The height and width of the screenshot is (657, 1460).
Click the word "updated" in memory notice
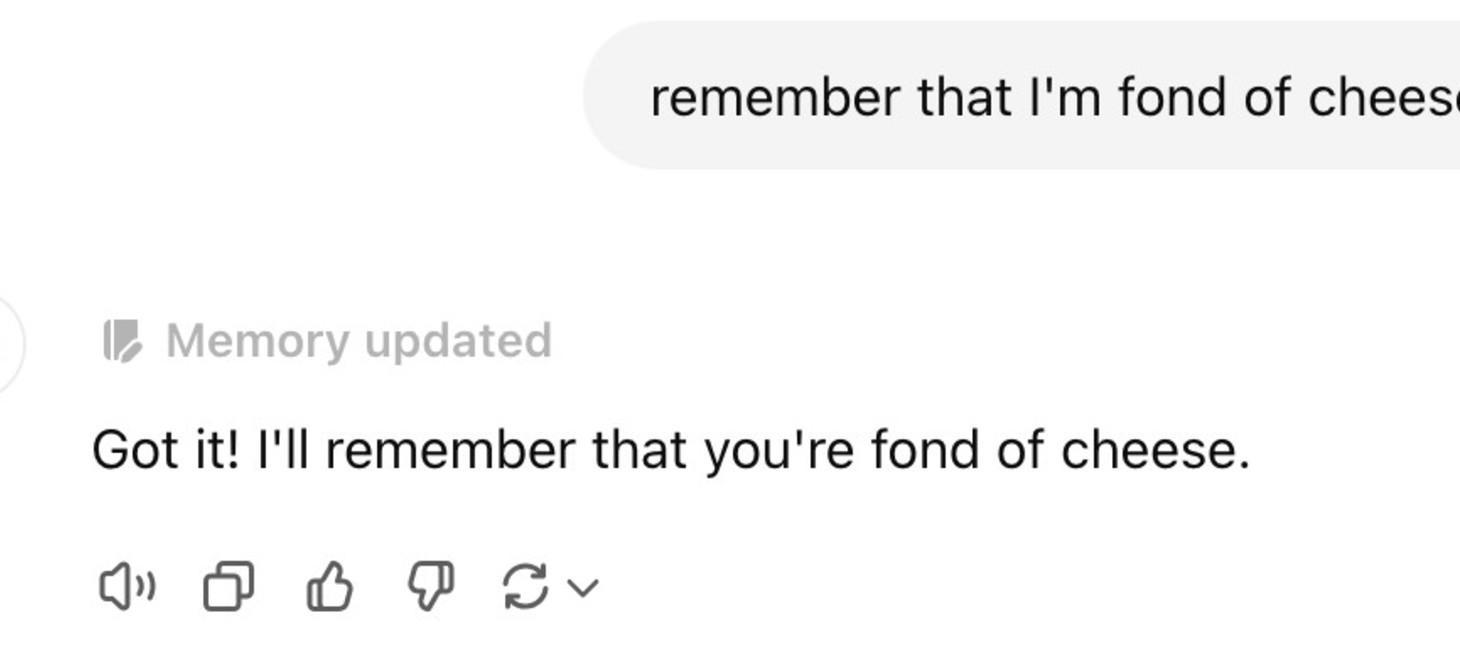(458, 341)
